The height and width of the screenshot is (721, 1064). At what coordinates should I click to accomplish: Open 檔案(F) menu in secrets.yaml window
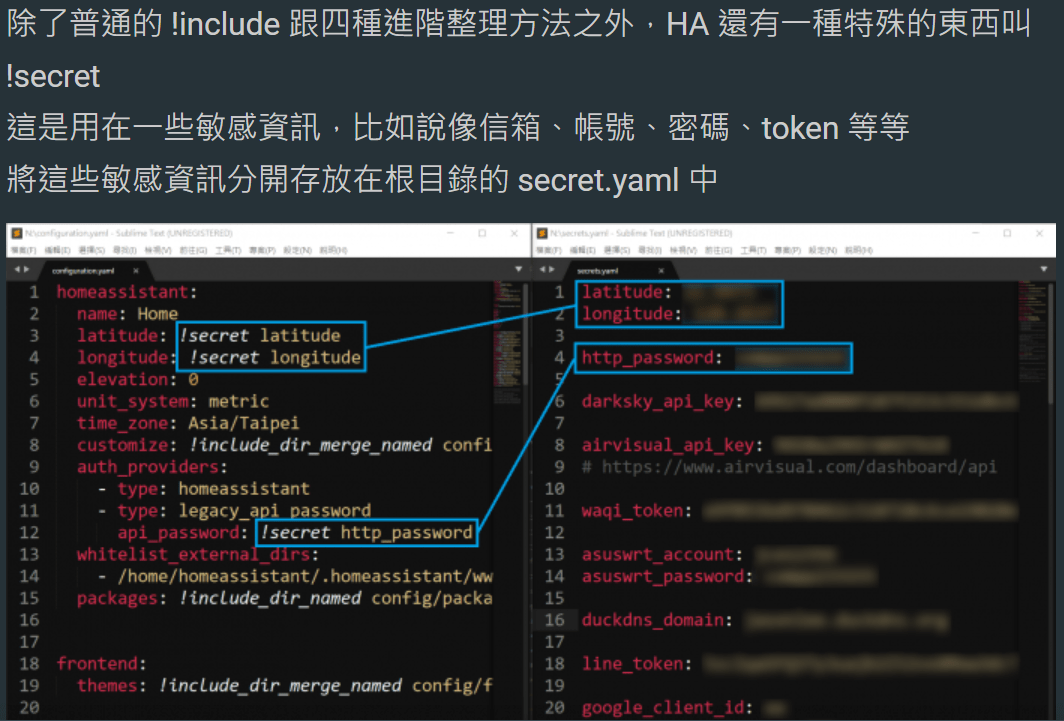549,250
